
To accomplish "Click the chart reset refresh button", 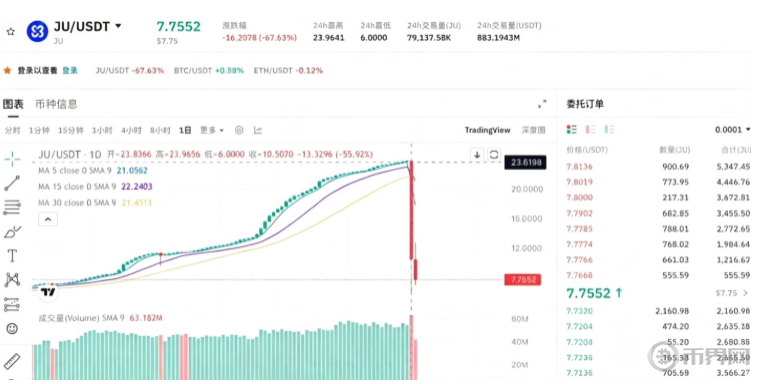I will (494, 155).
